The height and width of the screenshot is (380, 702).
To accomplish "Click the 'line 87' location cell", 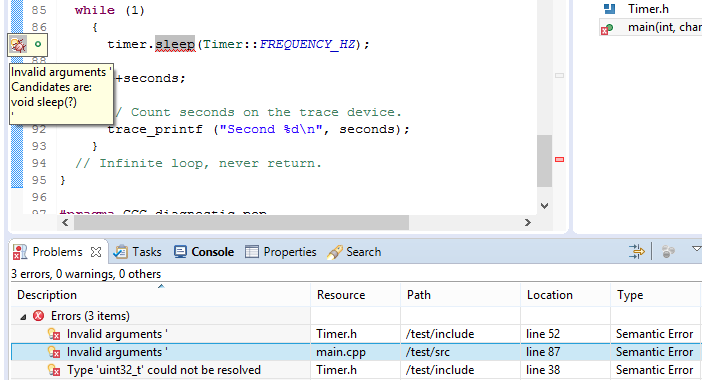I will tap(543, 352).
